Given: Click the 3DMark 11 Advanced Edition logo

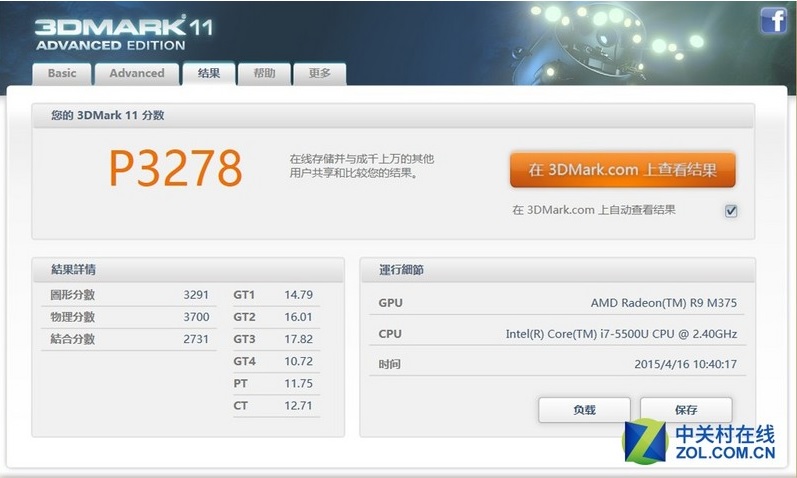Looking at the screenshot, I should [124, 33].
